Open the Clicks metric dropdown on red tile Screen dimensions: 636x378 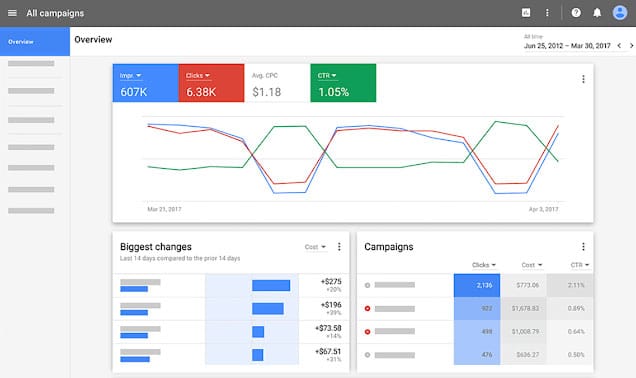click(x=198, y=76)
